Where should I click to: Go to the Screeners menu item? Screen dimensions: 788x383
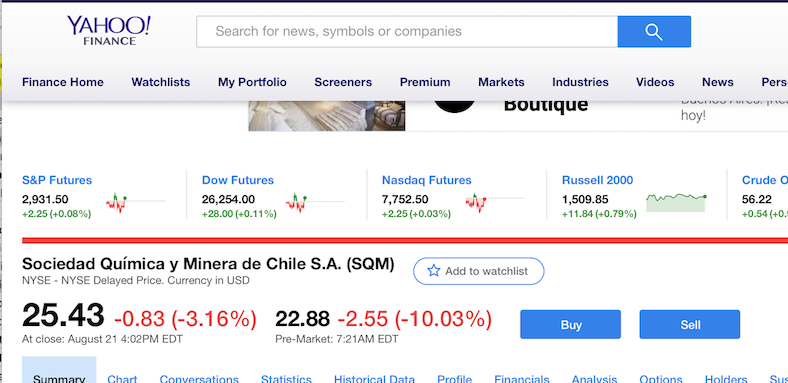pyautogui.click(x=343, y=82)
